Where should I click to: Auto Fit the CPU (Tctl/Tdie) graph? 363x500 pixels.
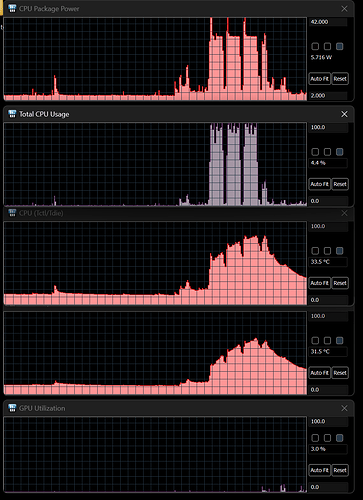pyautogui.click(x=319, y=283)
